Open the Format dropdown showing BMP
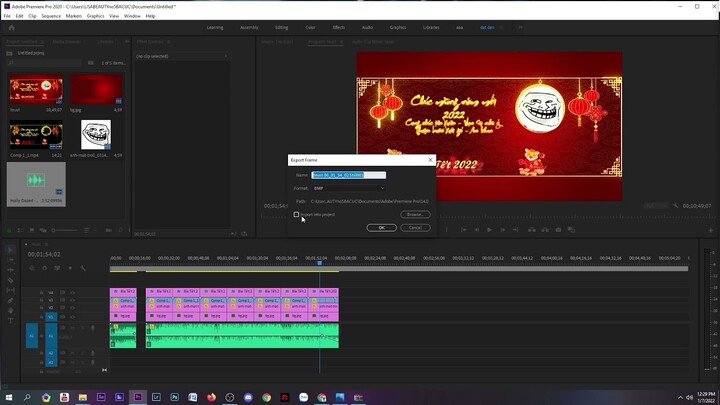Screen dimensions: 720x405 pyautogui.click(x=348, y=187)
